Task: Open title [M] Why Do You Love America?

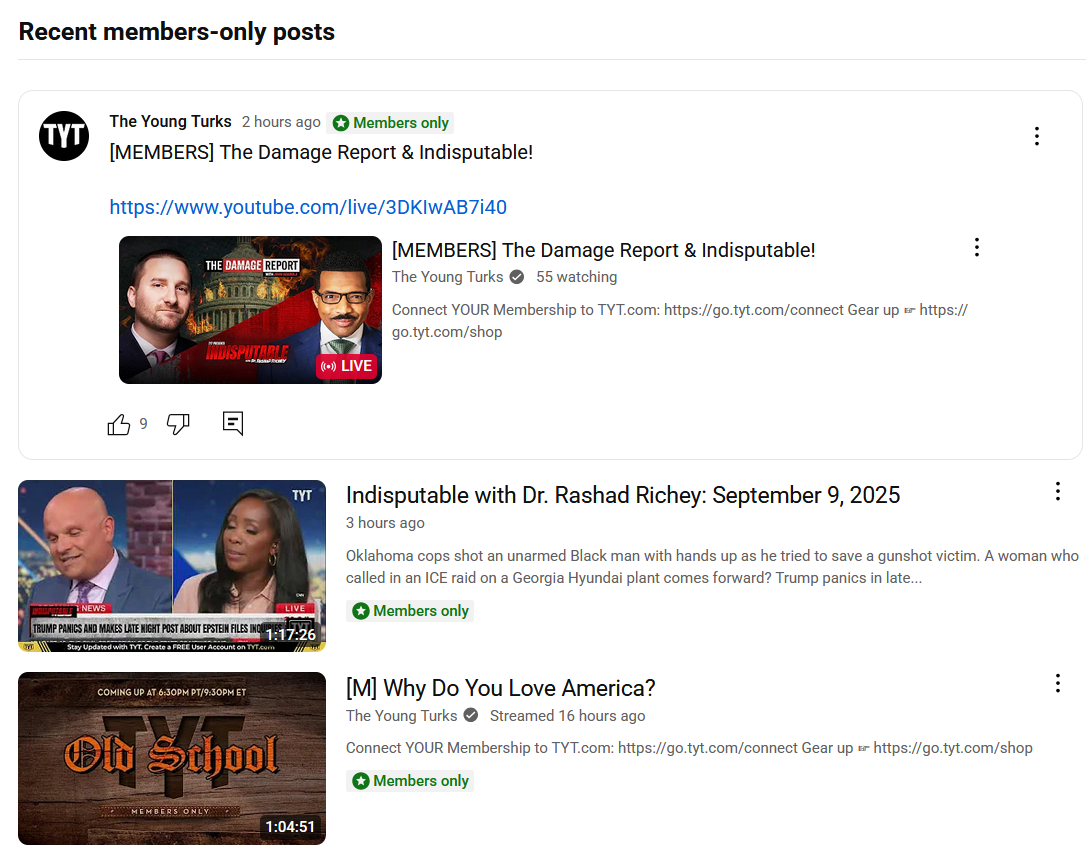Action: point(501,688)
